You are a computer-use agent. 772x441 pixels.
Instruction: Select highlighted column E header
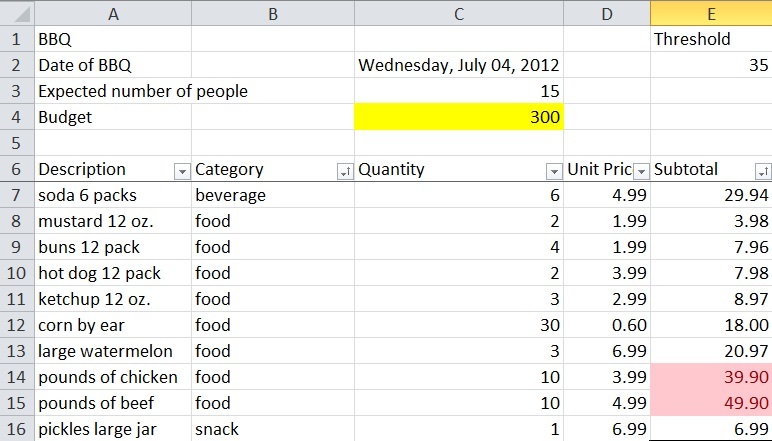(x=710, y=13)
